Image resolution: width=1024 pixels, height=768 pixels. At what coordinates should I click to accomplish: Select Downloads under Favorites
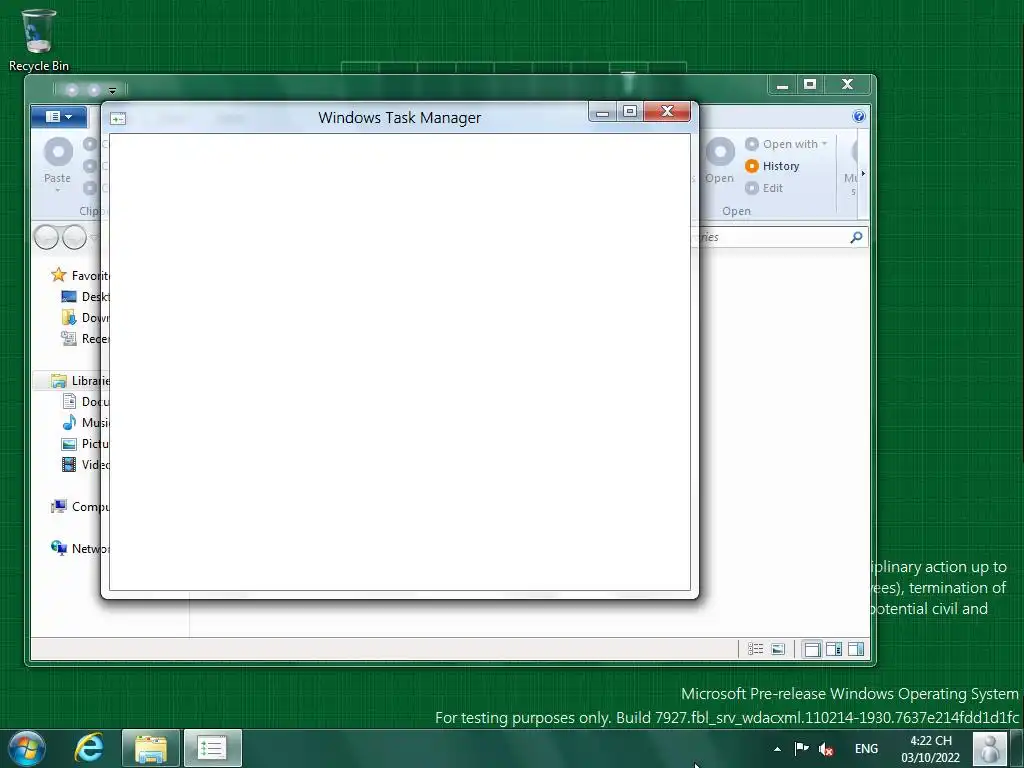[x=85, y=317]
